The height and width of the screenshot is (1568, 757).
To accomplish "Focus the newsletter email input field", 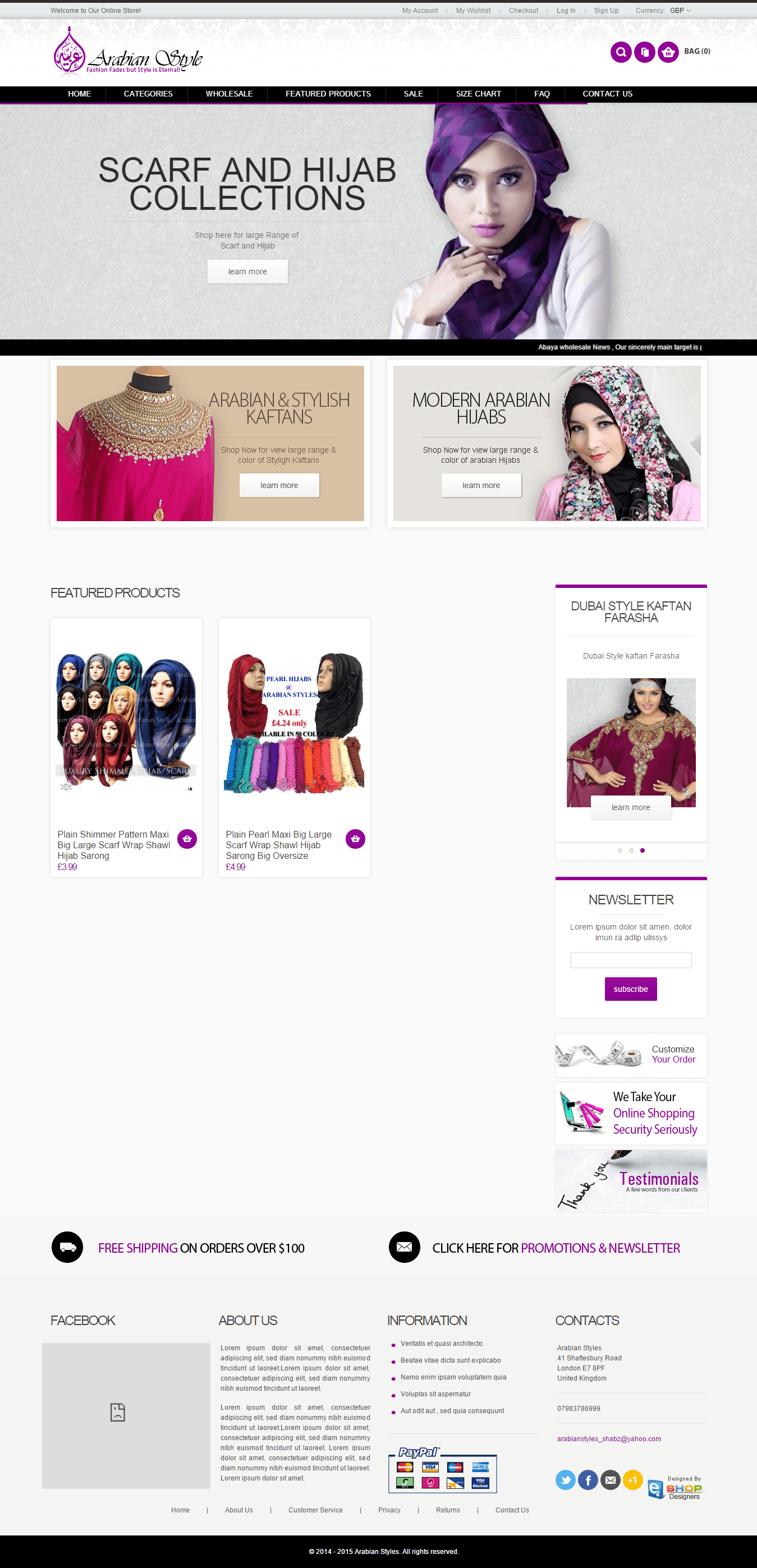I will click(630, 960).
